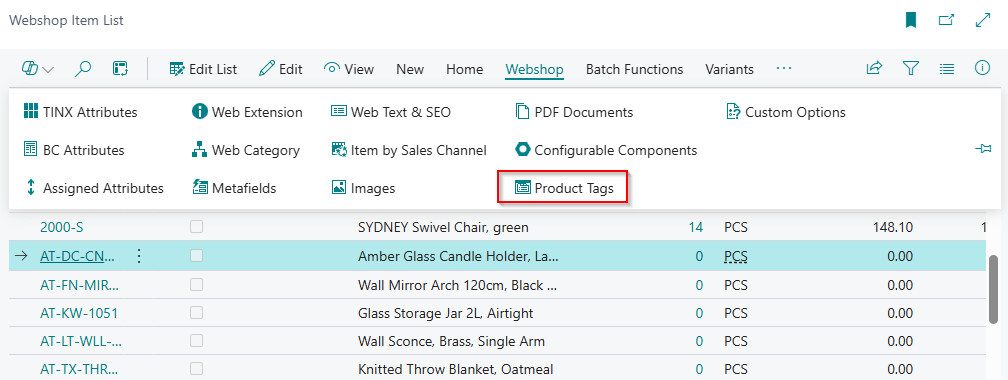This screenshot has height=380, width=1008.
Task: Toggle checkbox in Knitted Throw Blanket row
Action: (x=196, y=369)
